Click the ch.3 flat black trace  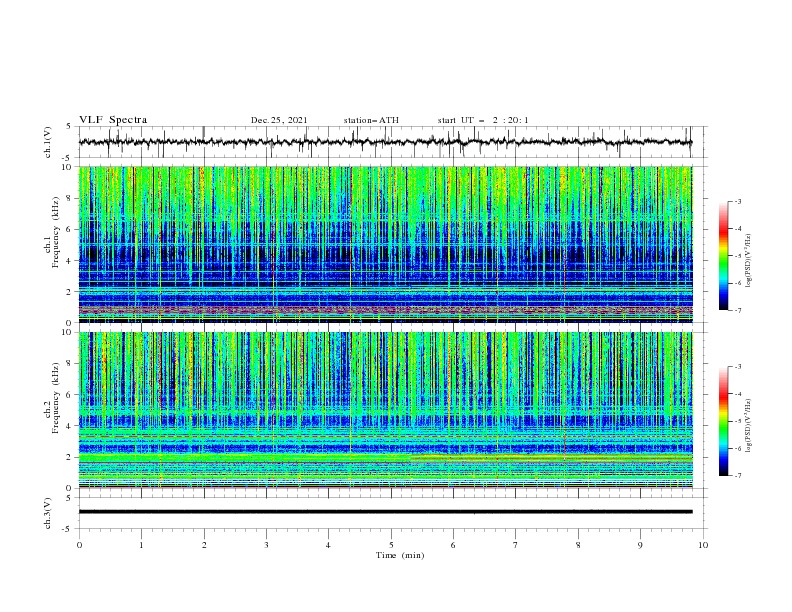click(385, 512)
